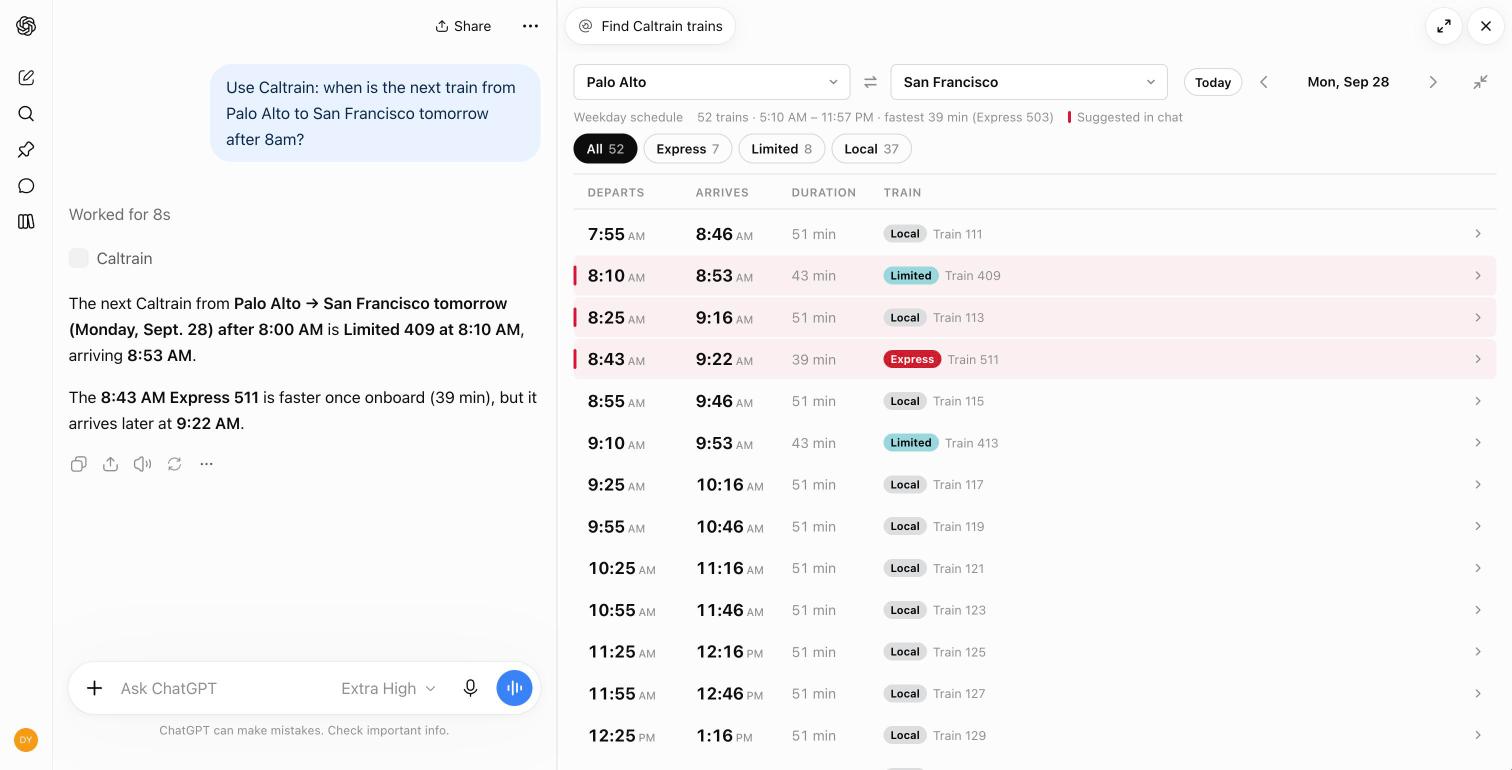Click the pin icon in sidebar

(26, 150)
